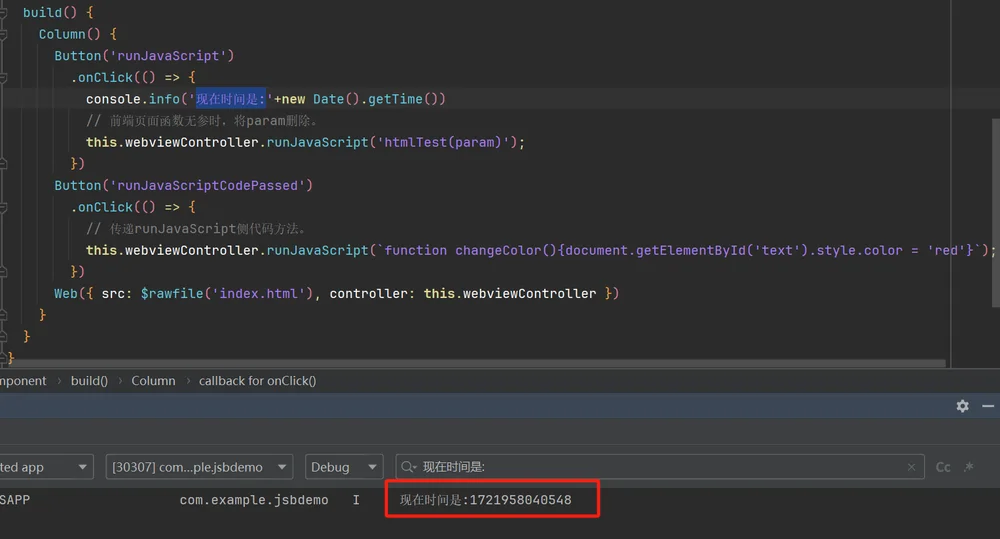Open the com...ple.jsbdemo process dropdown
Screen dimensions: 1000x539
click(199, 467)
